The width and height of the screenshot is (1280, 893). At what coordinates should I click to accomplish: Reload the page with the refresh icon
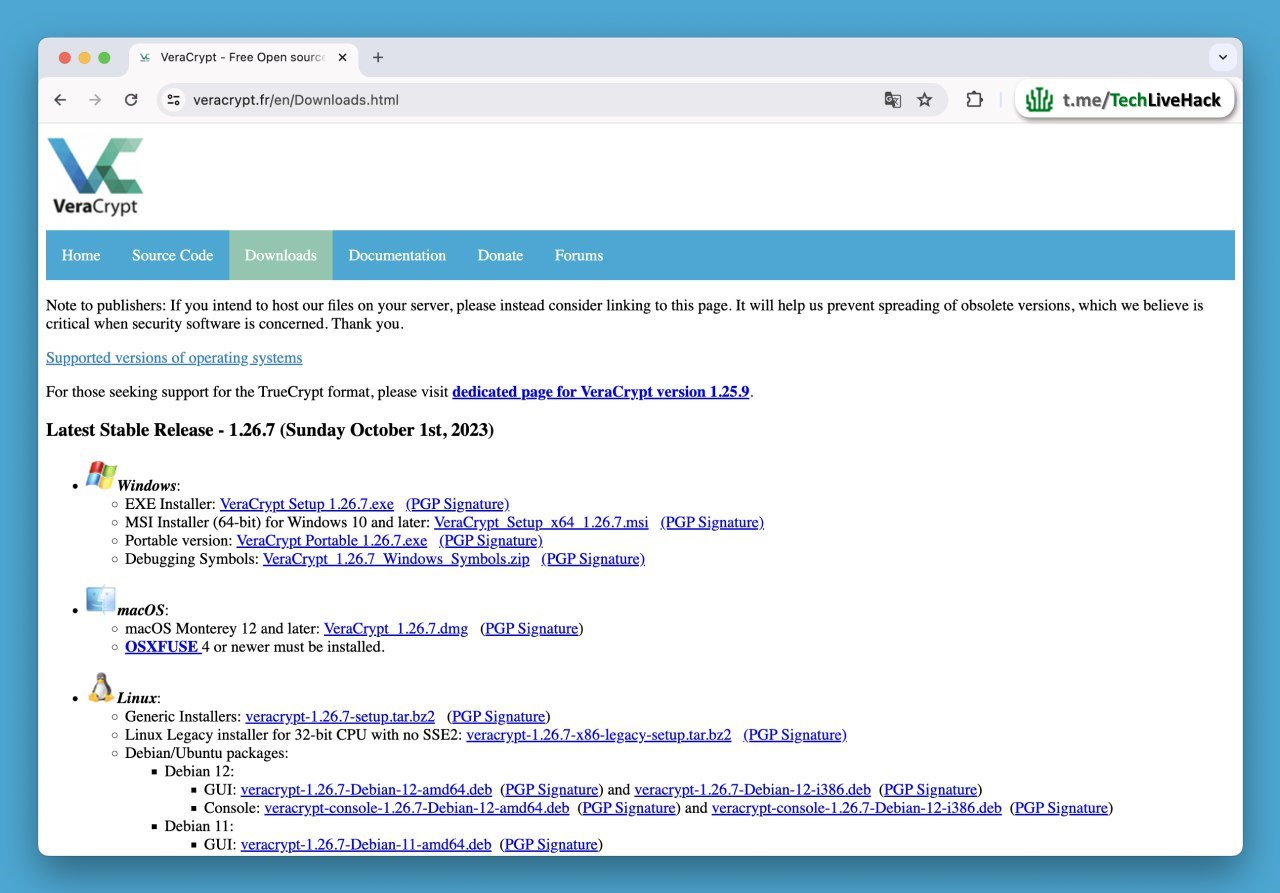(131, 100)
